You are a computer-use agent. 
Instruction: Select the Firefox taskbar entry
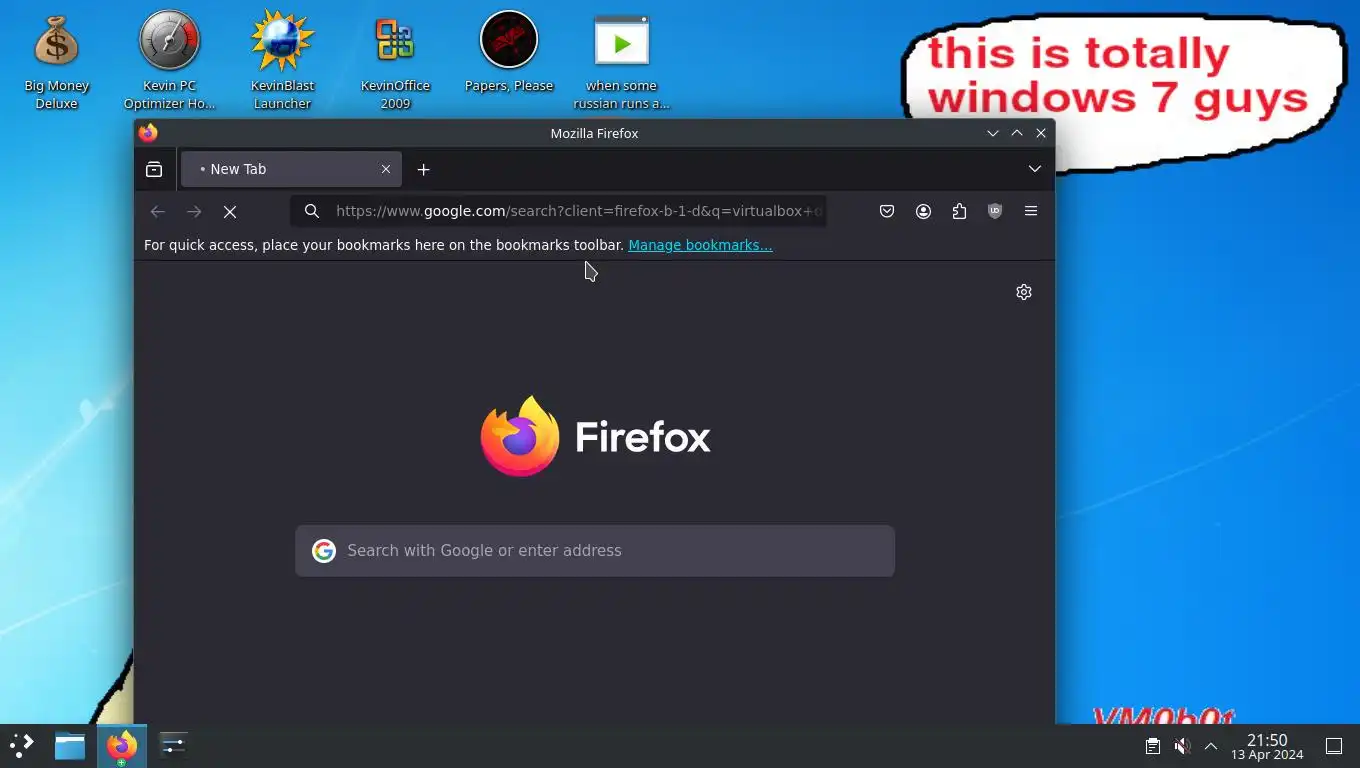click(x=122, y=746)
